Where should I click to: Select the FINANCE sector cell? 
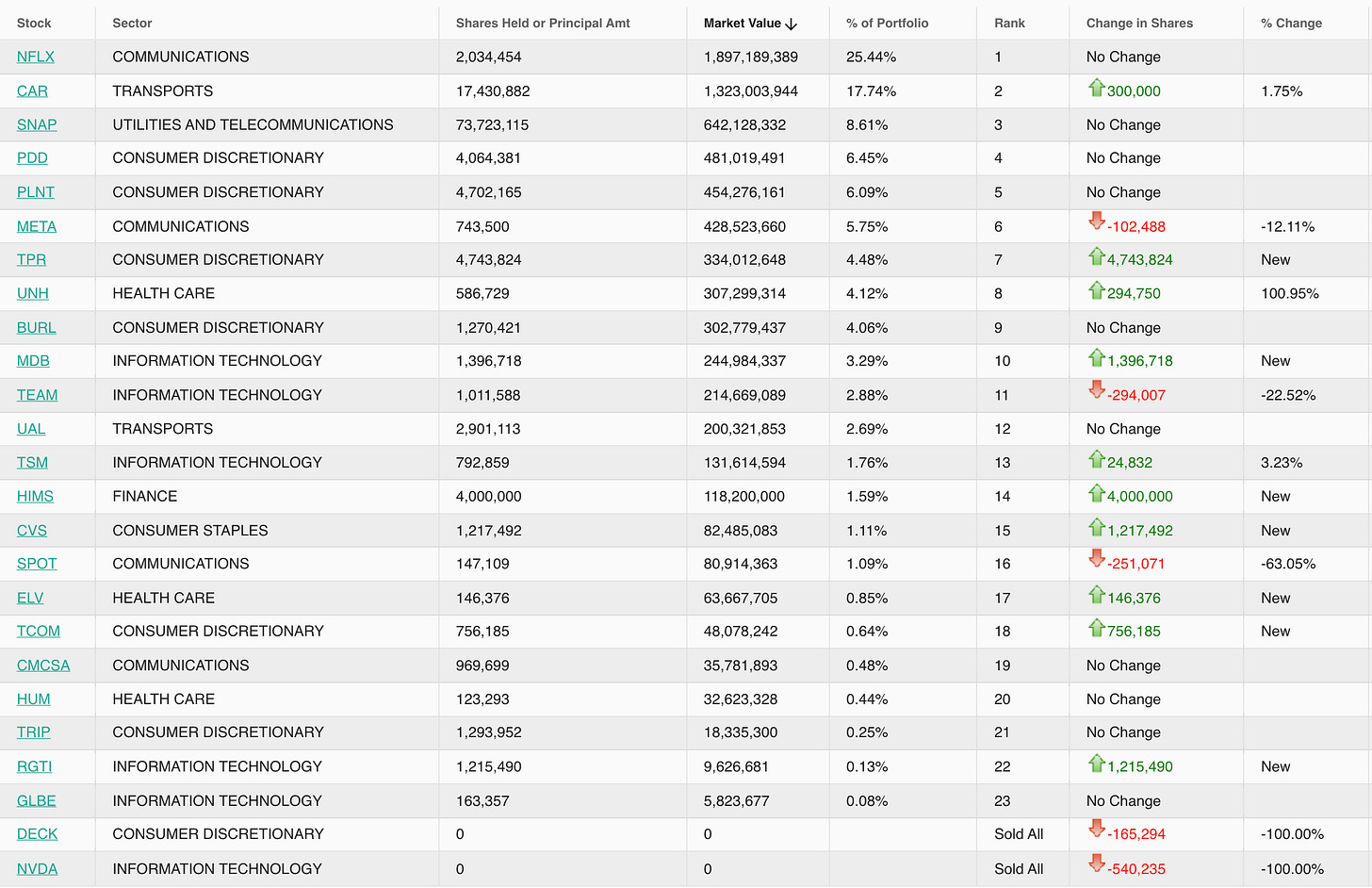pyautogui.click(x=145, y=496)
